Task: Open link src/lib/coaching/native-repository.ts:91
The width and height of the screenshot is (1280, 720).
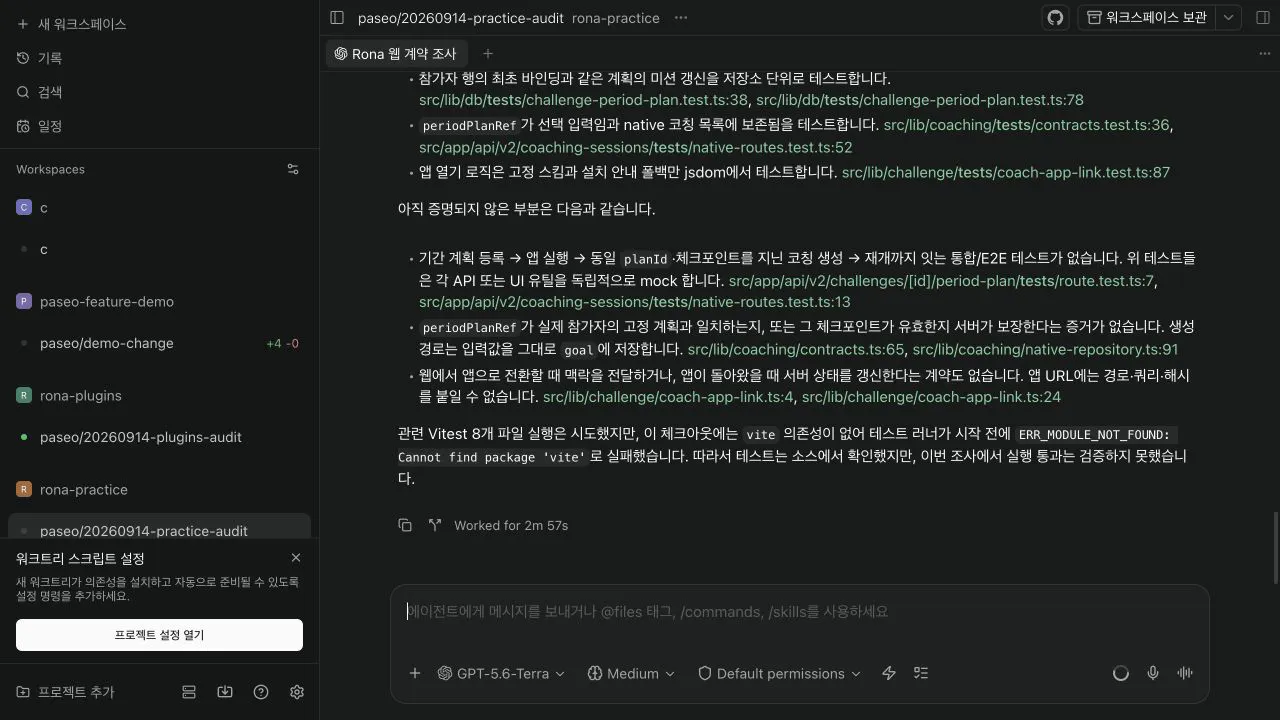Action: click(1045, 349)
